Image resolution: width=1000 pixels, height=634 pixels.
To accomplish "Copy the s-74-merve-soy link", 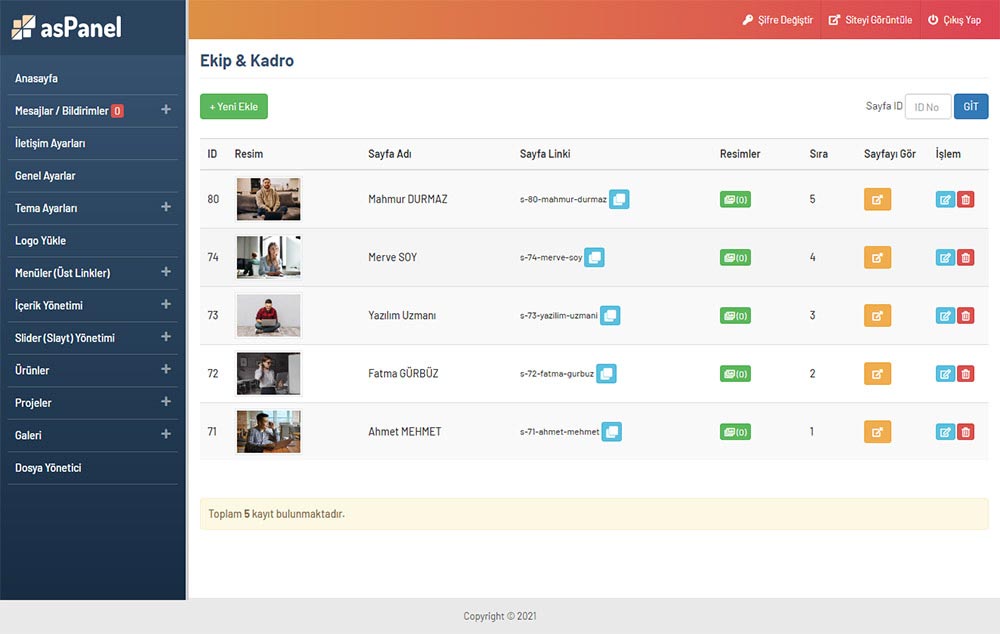I will [x=594, y=258].
